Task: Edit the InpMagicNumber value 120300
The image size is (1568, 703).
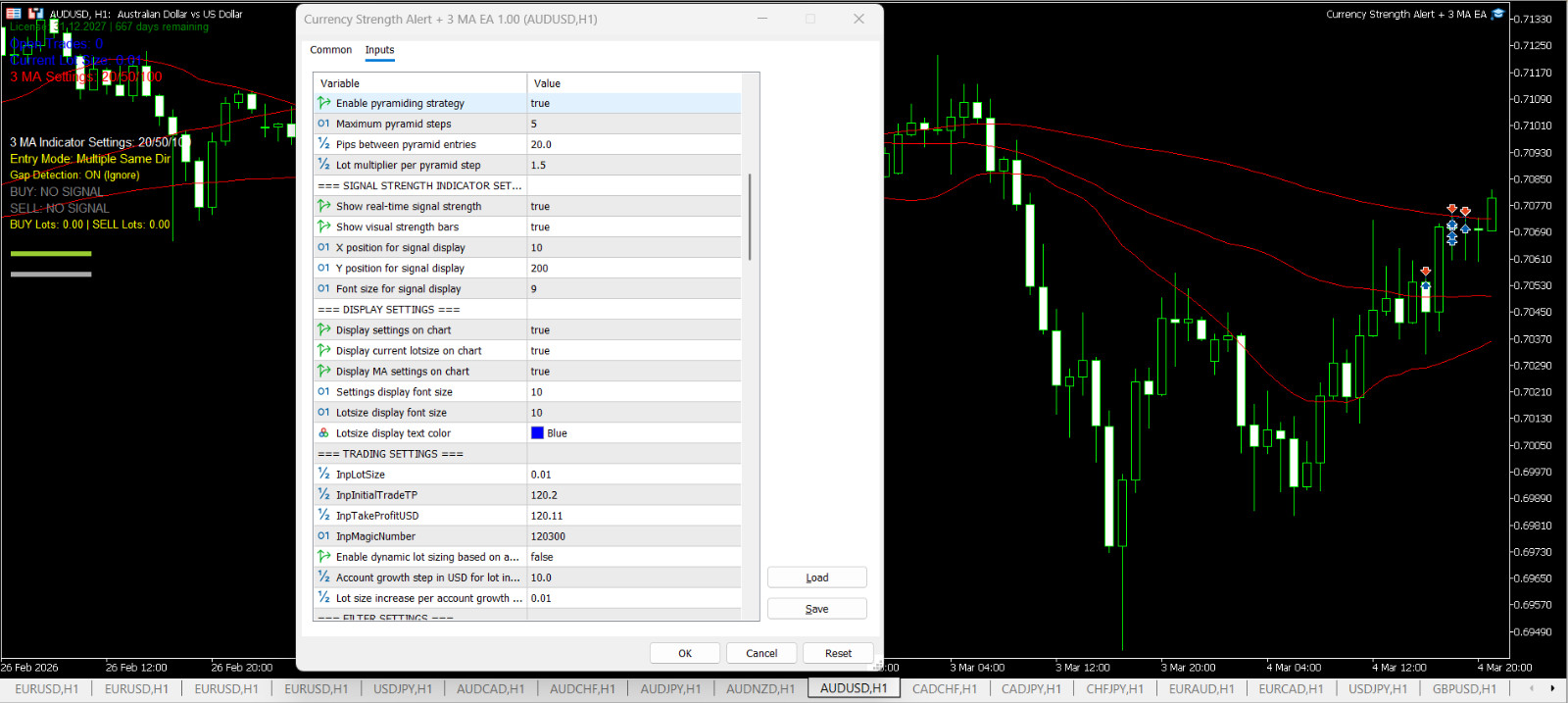Action: pos(634,535)
